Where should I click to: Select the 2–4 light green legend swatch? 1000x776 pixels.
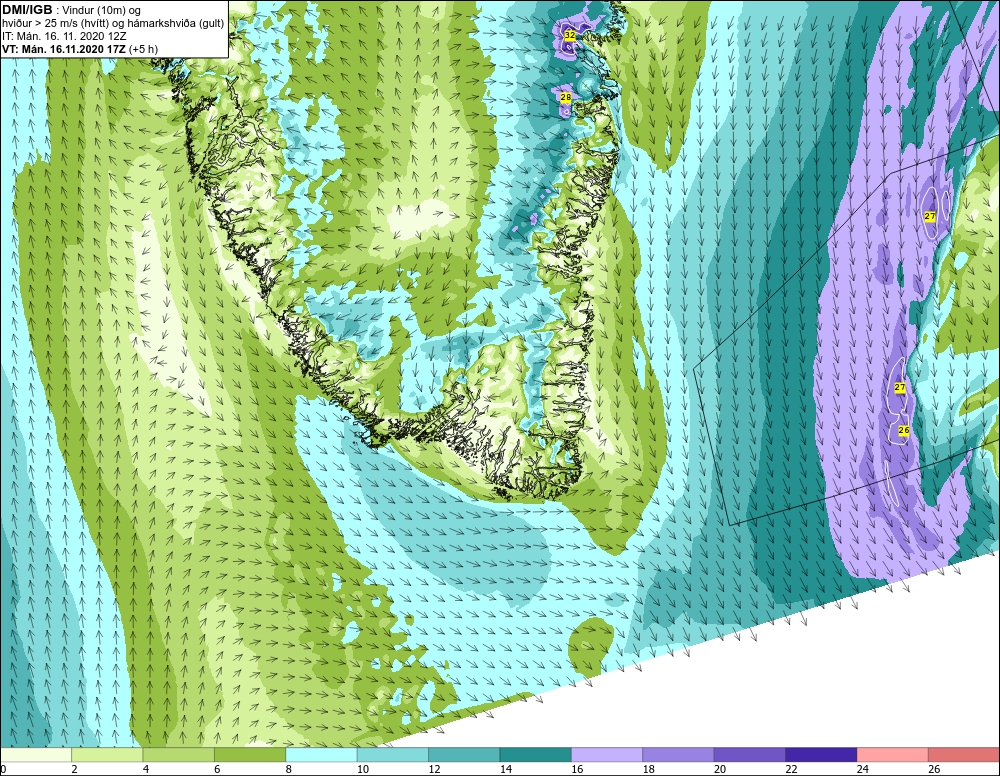[x=107, y=755]
